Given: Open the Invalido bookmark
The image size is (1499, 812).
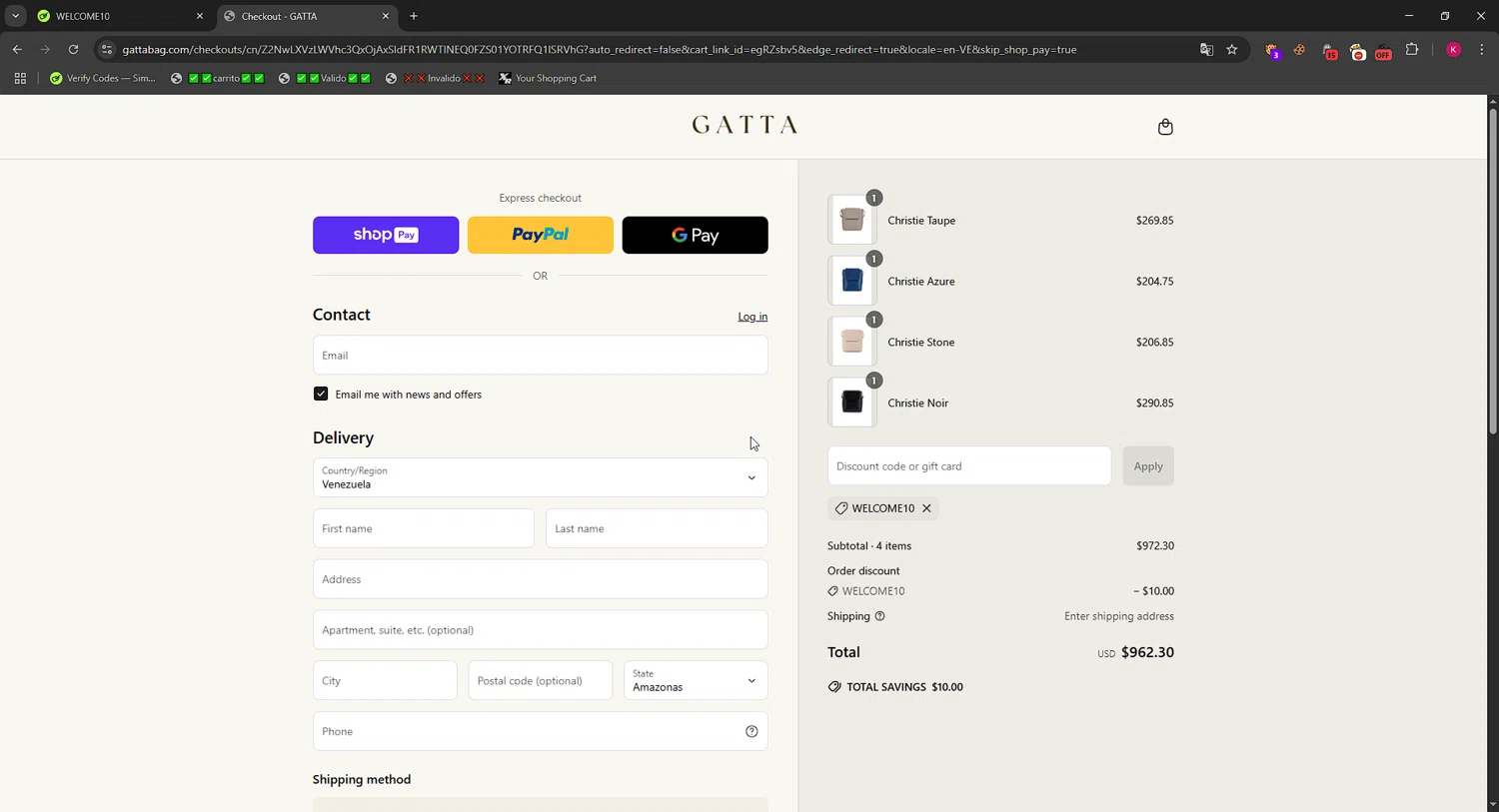Looking at the screenshot, I should coord(435,78).
